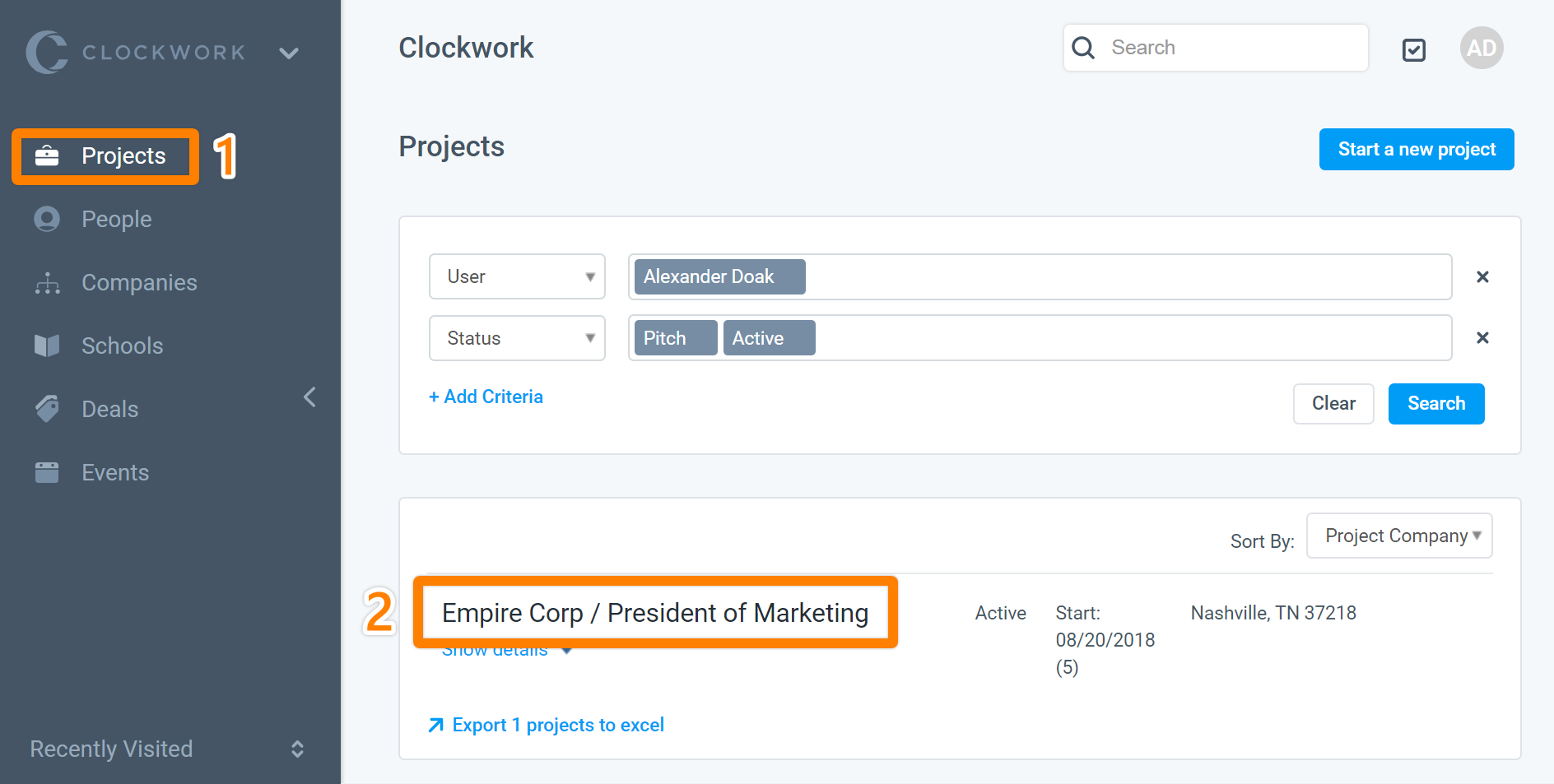Click the Clockwork logo icon
This screenshot has width=1554, height=784.
tap(47, 52)
